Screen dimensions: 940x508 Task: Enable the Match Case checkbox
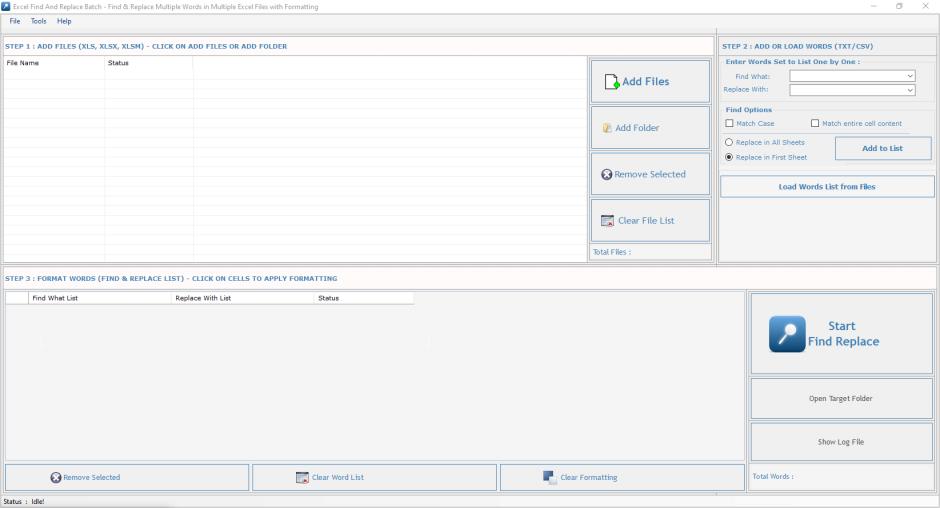coord(729,123)
